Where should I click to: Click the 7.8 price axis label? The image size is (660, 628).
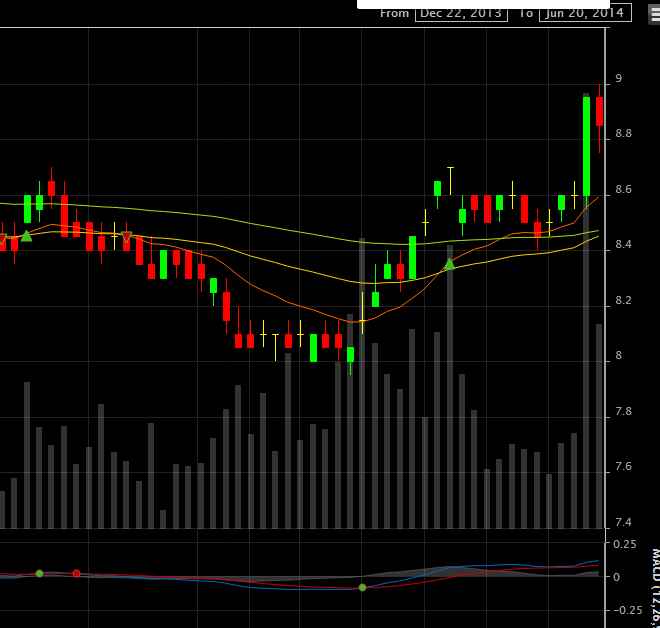[623, 411]
